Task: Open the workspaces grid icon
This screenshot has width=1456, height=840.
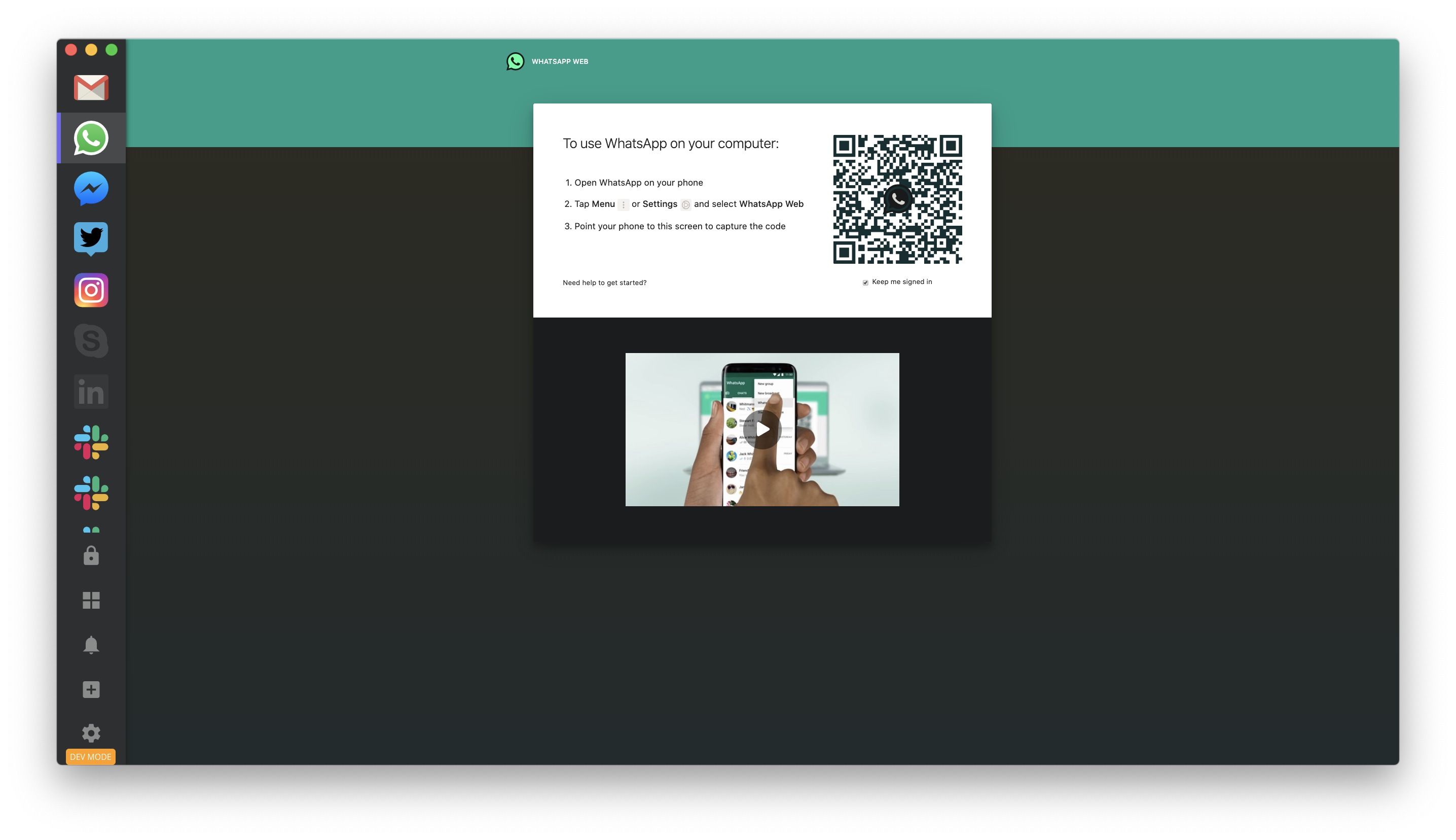Action: click(x=91, y=600)
